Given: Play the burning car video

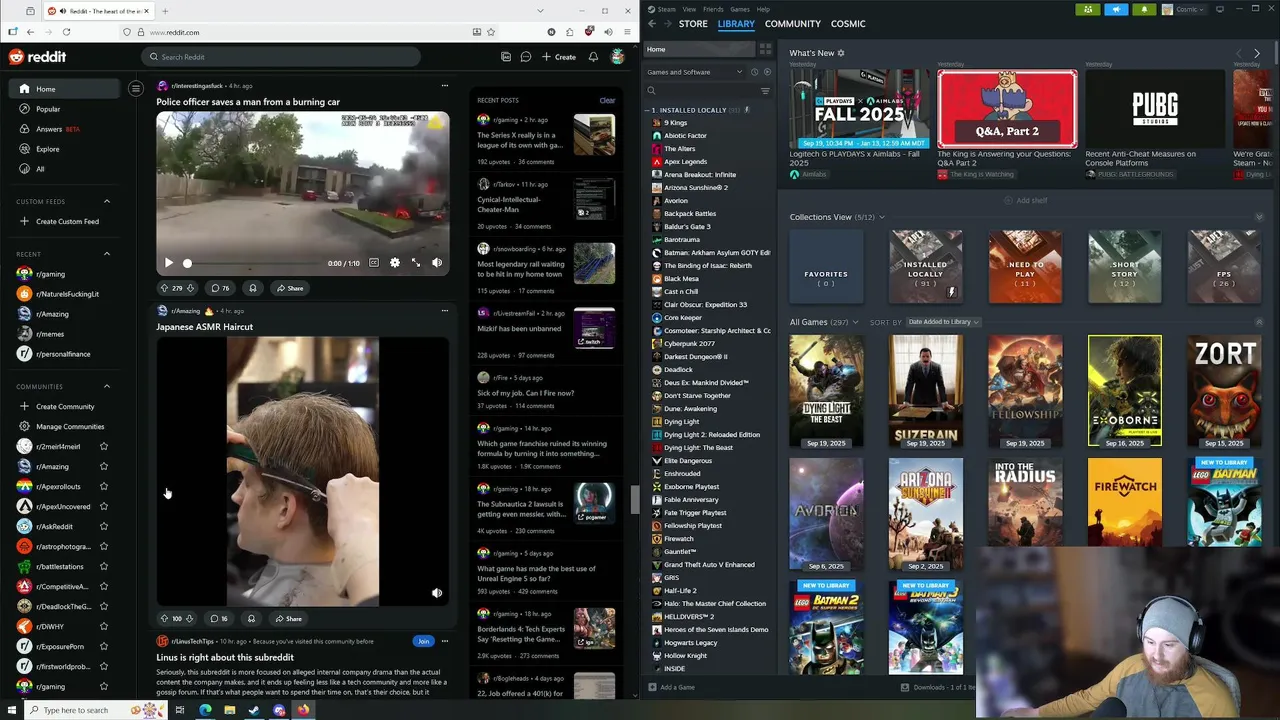Looking at the screenshot, I should pyautogui.click(x=169, y=263).
